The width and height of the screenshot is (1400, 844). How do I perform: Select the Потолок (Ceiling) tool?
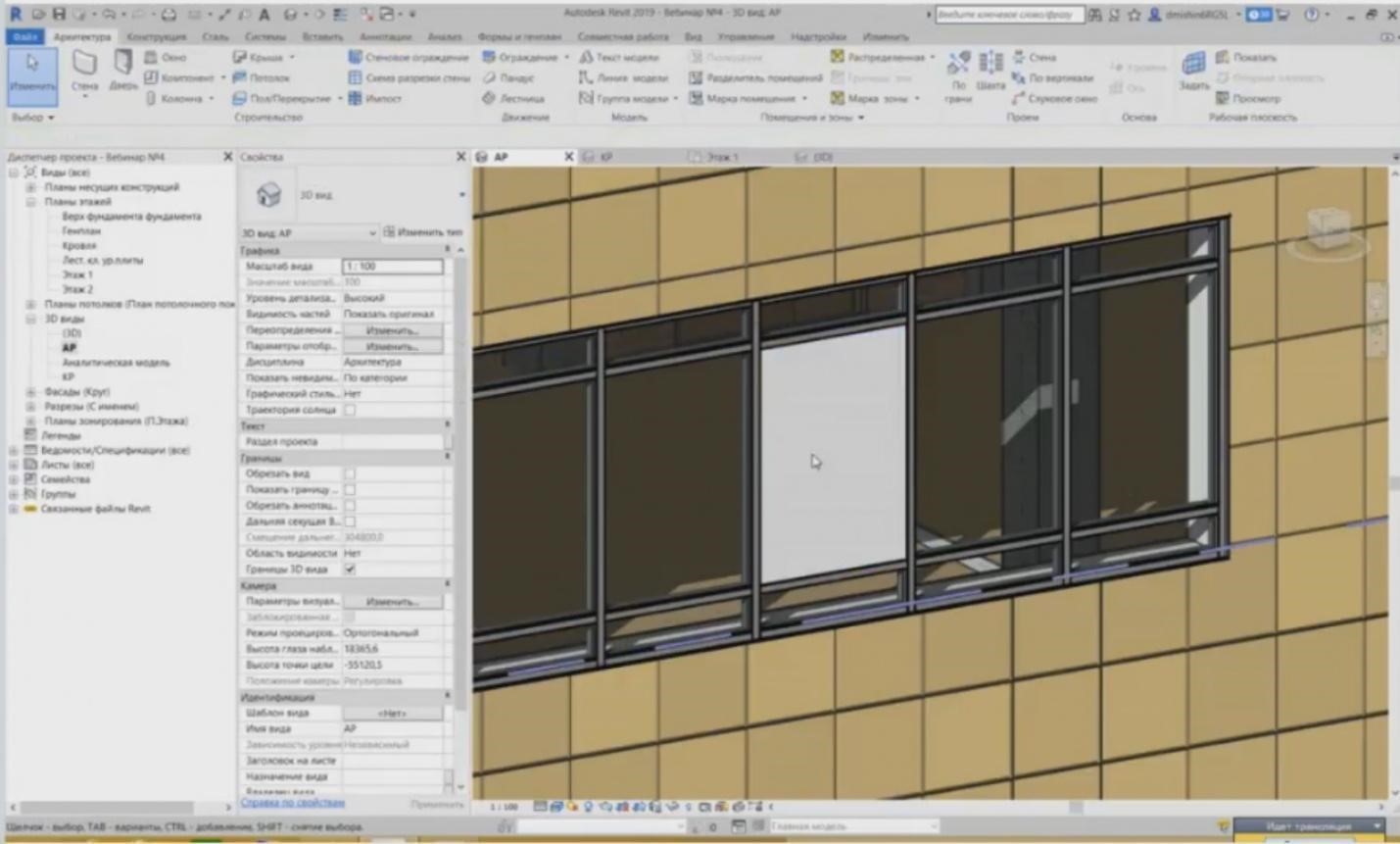(x=261, y=77)
